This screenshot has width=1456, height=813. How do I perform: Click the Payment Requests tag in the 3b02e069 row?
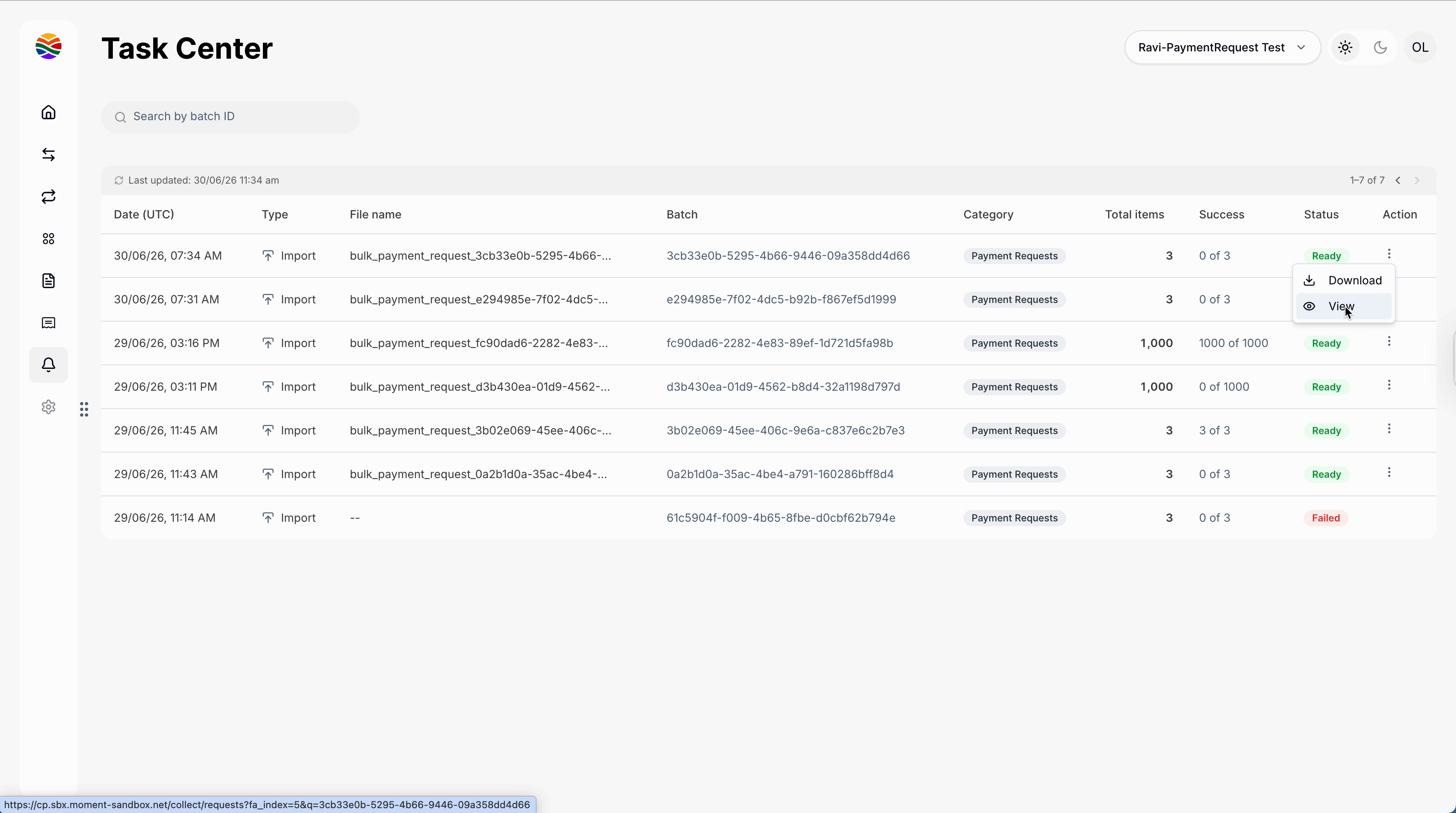[x=1014, y=430]
